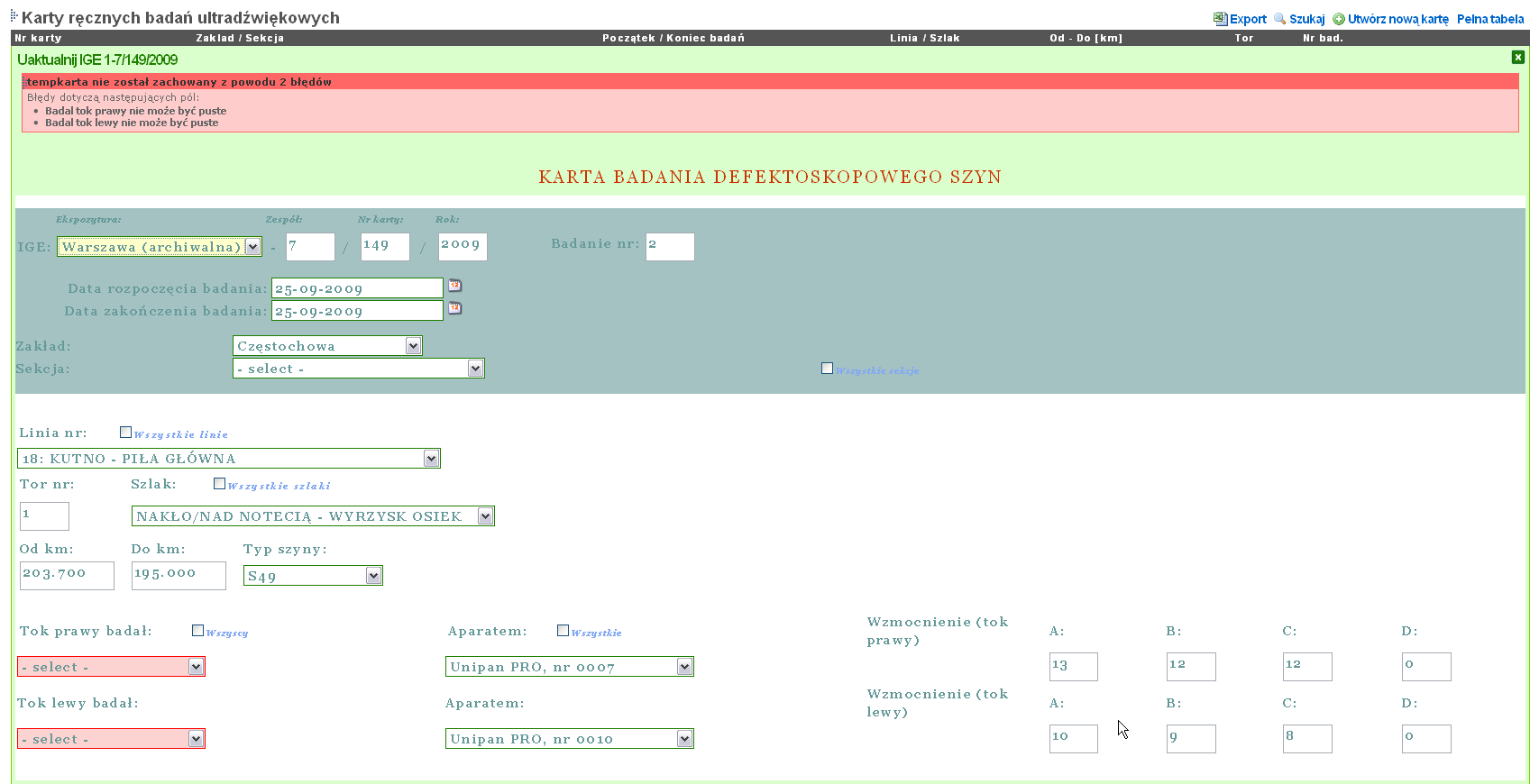This screenshot has height=784, width=1530.
Task: Sort by Początek / Koniec badań column header
Action: (673, 38)
